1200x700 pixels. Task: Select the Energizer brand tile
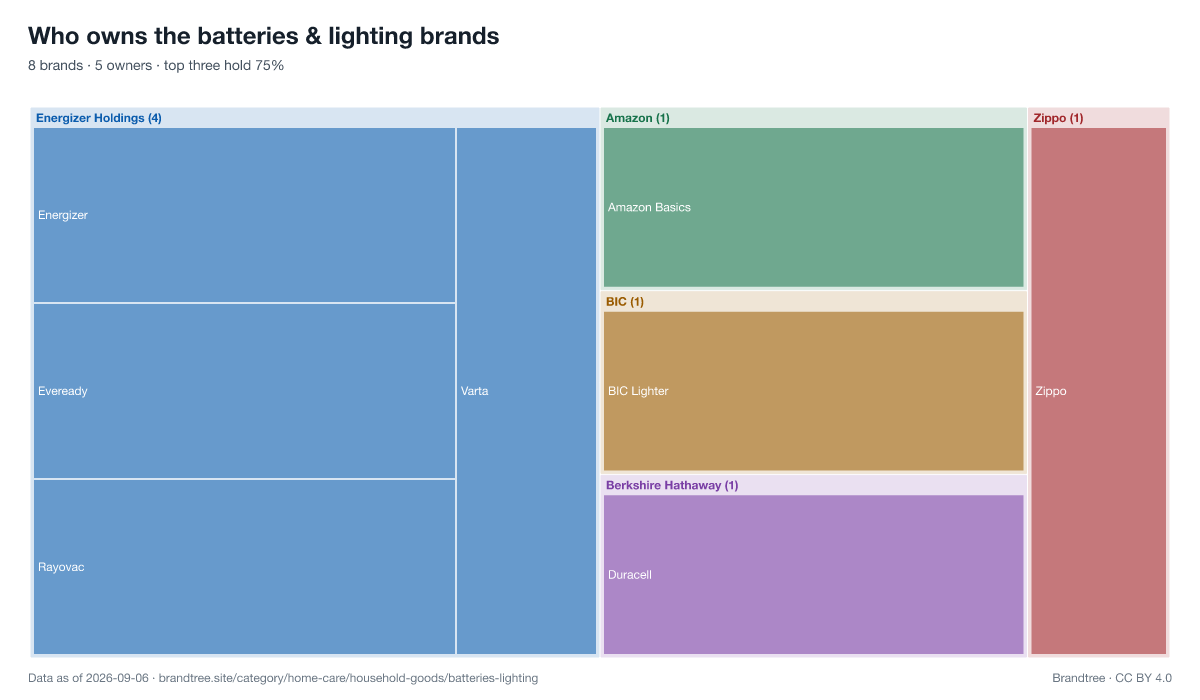coord(245,215)
